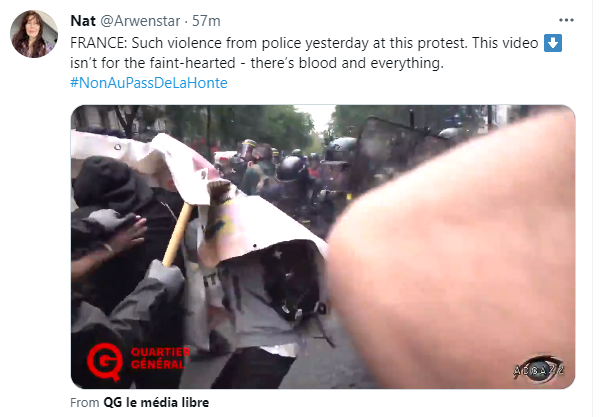This screenshot has height=417, width=599.
Task: Open the QG le média libre source link
Action: tap(156, 402)
